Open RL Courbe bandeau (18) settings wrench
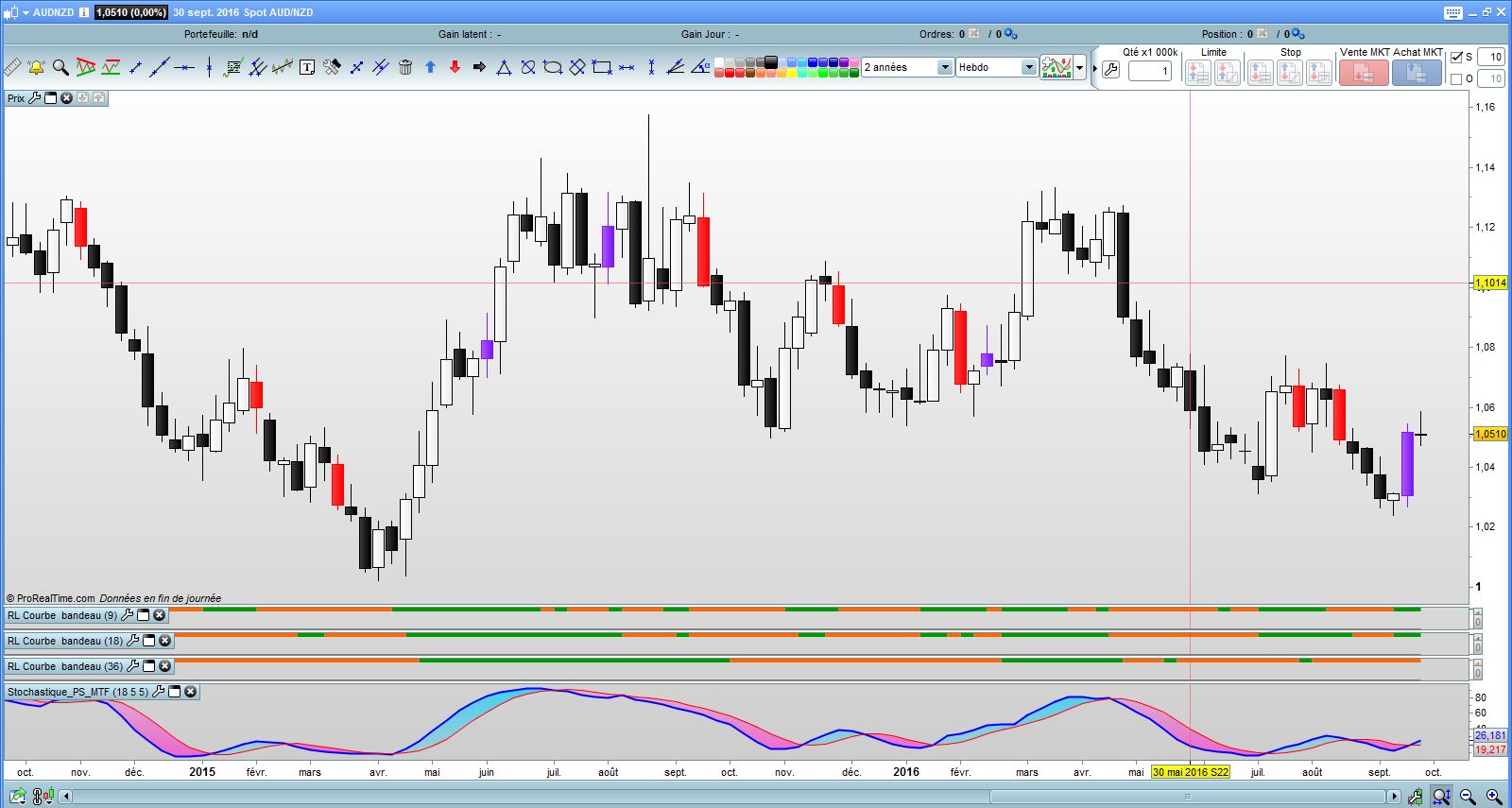Viewport: 1512px width, 808px height. coord(133,641)
